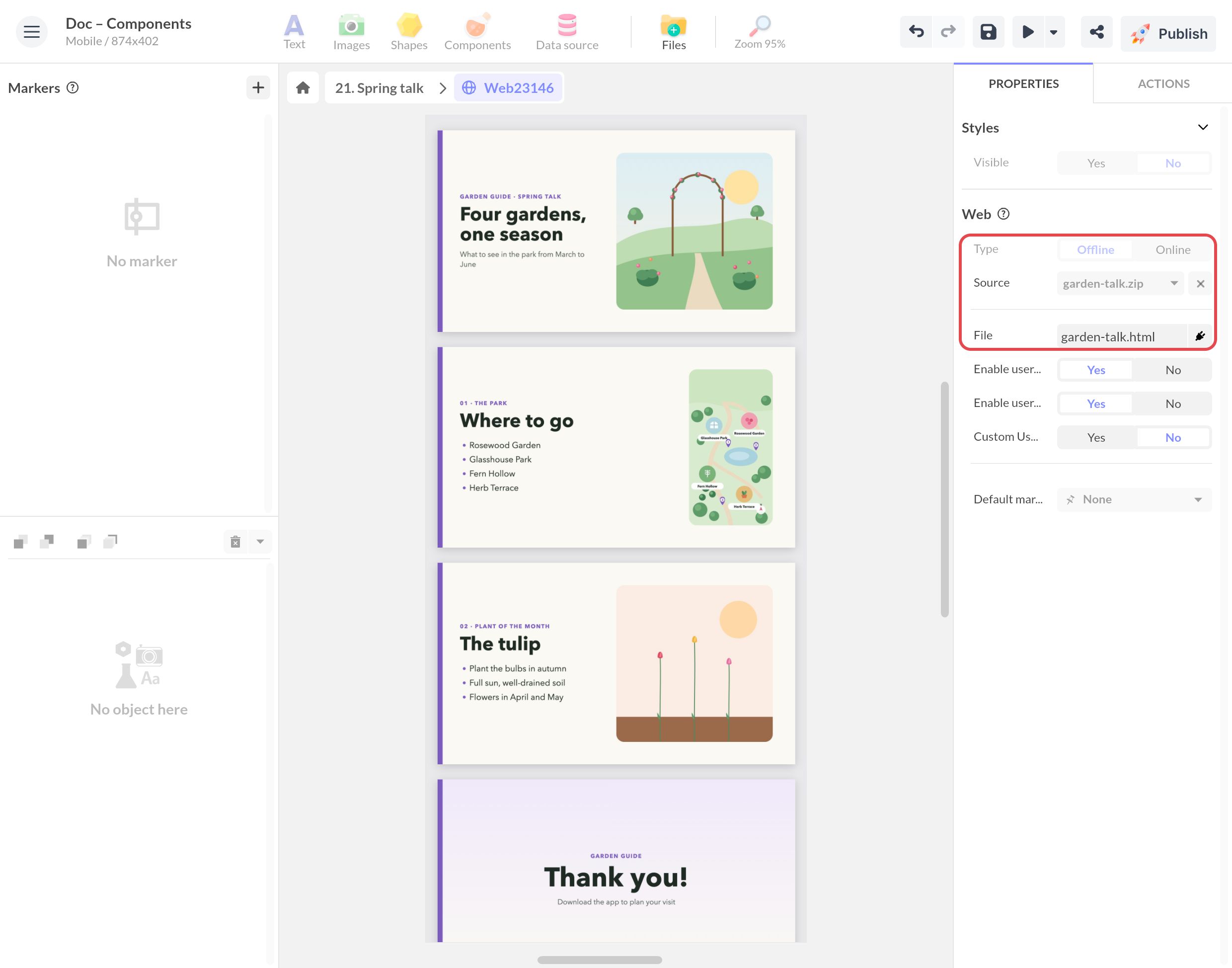Click the share icon

click(x=1096, y=32)
